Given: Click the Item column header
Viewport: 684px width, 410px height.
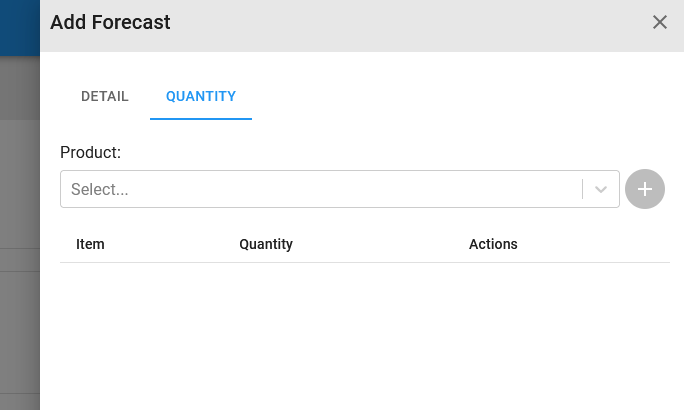Looking at the screenshot, I should (x=90, y=244).
